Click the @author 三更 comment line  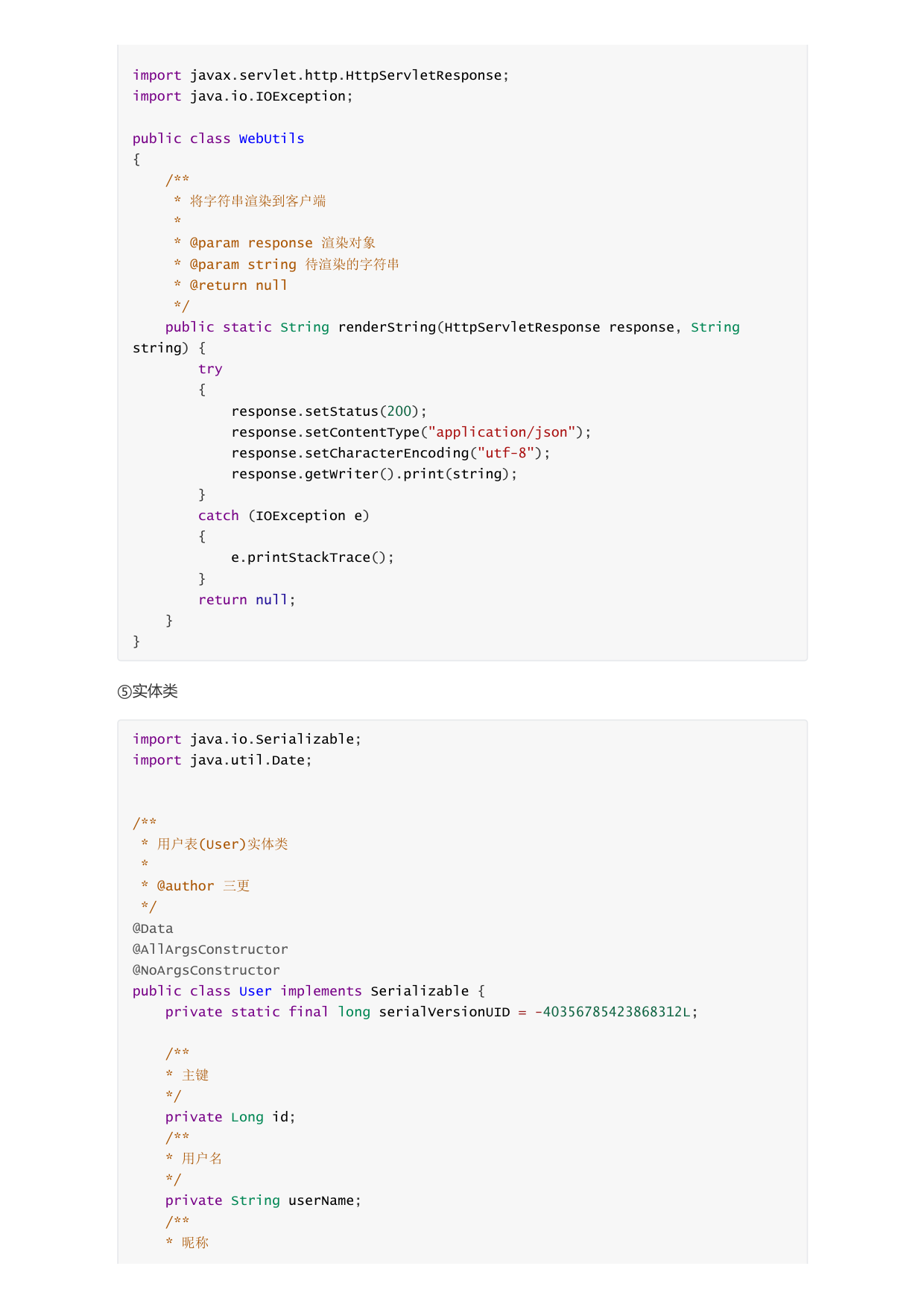[x=195, y=886]
